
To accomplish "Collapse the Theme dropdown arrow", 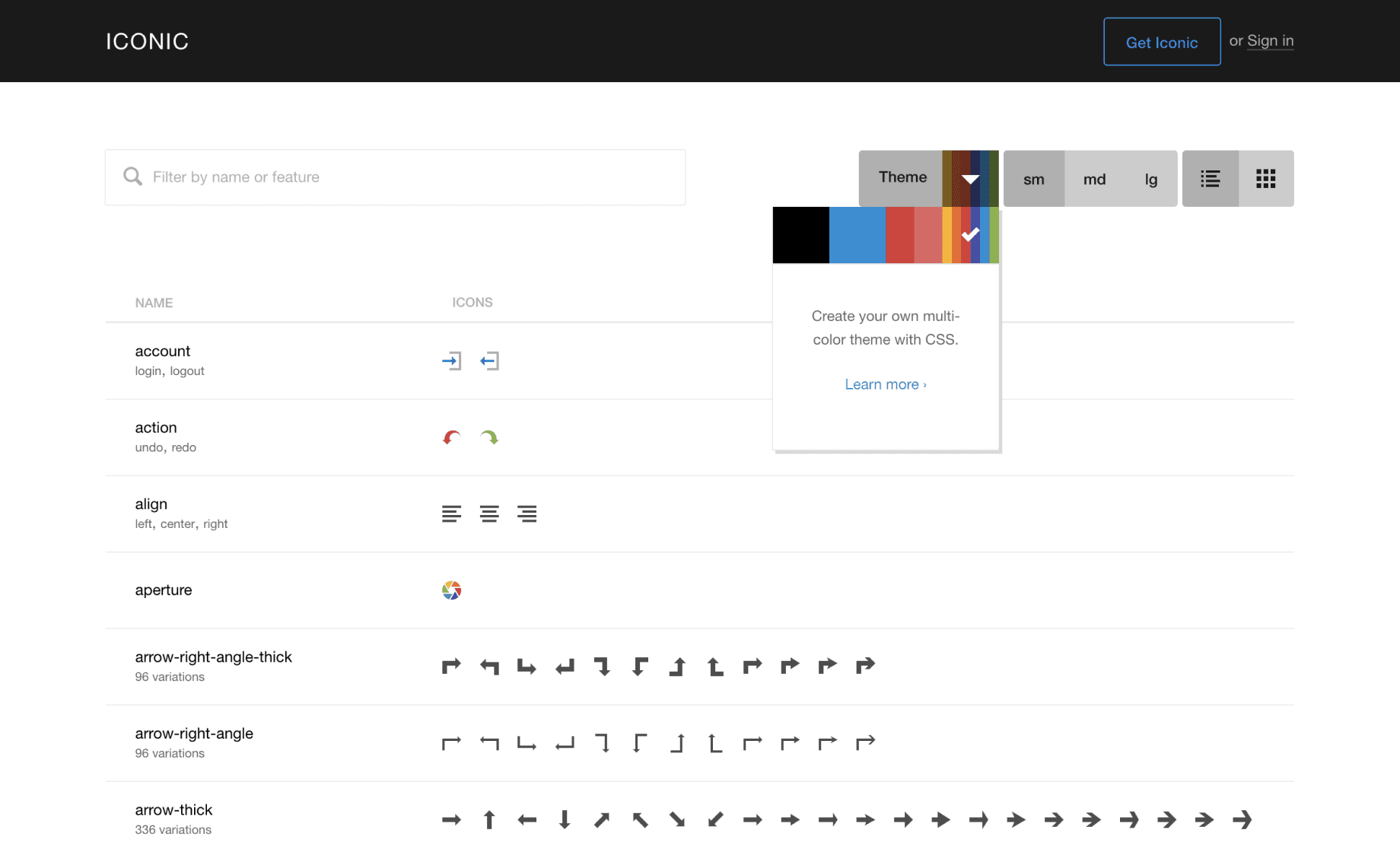I will (x=970, y=179).
